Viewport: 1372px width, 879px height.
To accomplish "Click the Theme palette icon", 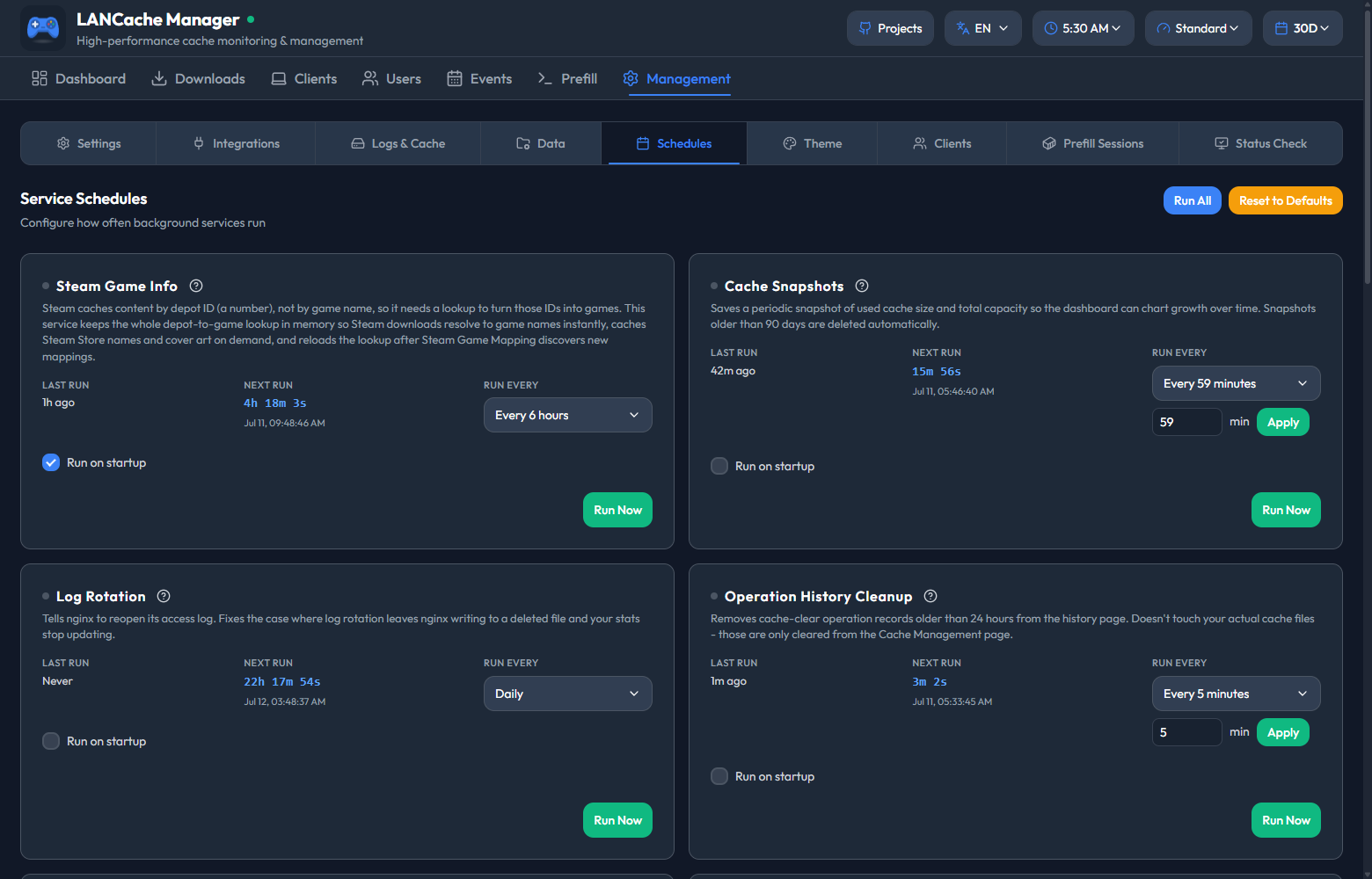I will coord(790,143).
